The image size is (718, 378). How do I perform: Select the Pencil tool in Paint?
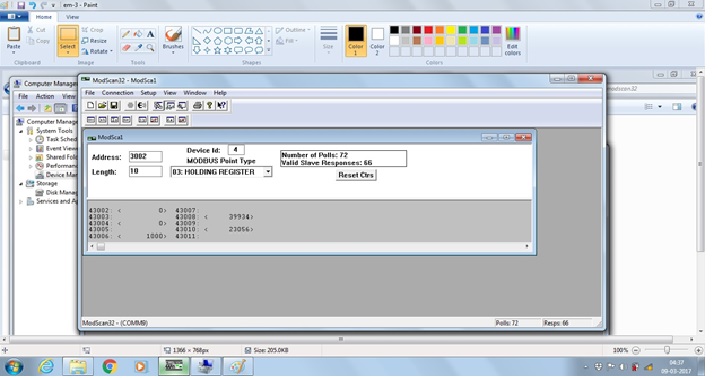tap(126, 34)
